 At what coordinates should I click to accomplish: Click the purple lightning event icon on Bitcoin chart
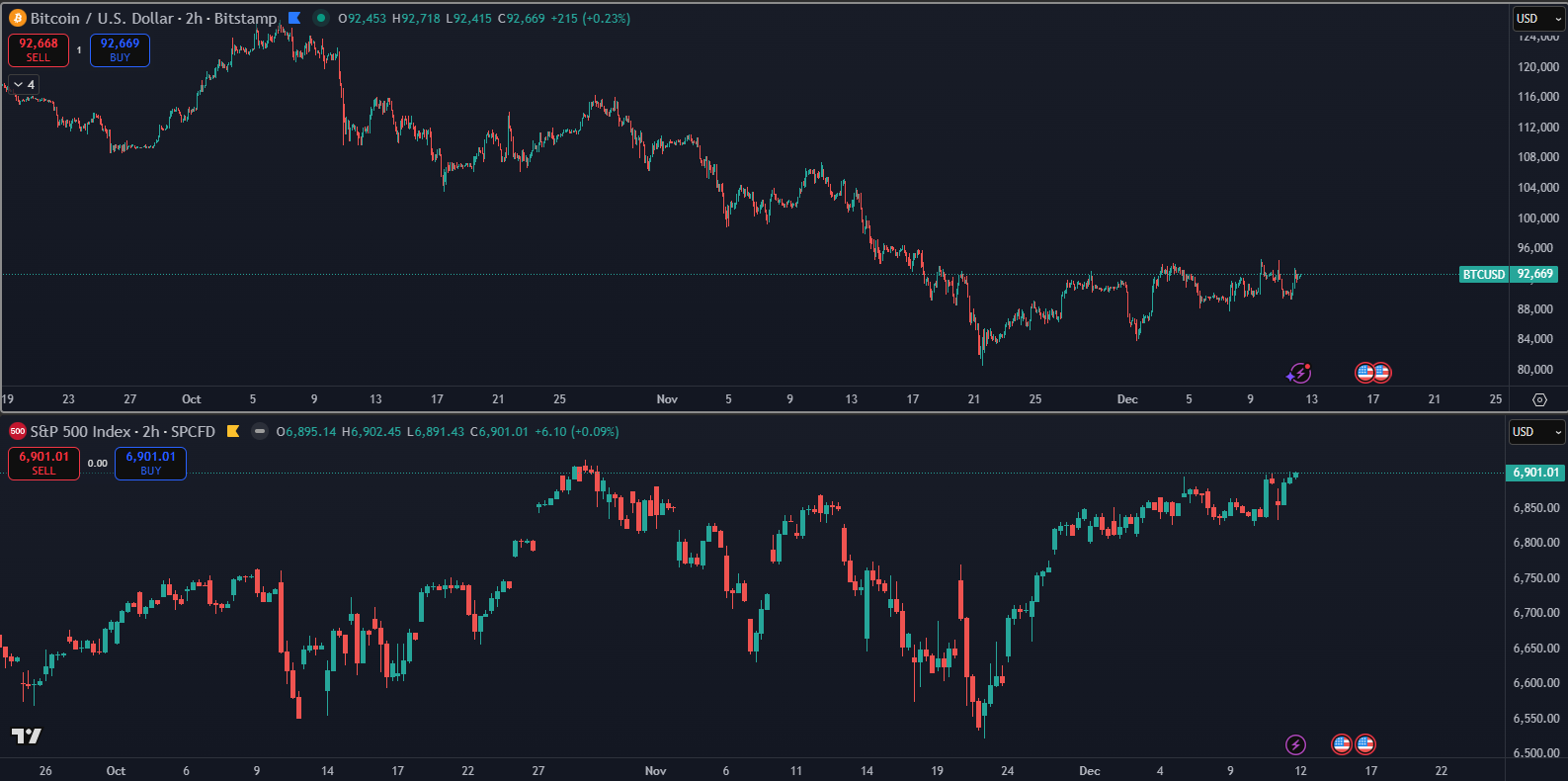(1299, 373)
